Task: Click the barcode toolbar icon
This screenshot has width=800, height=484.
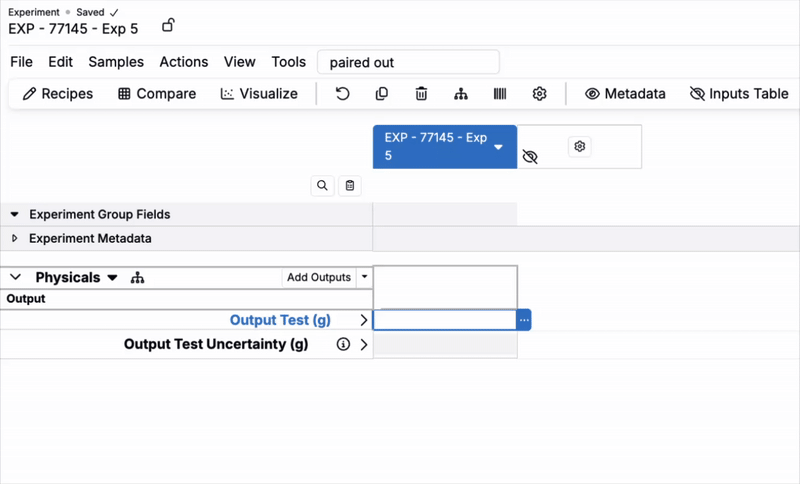Action: (x=500, y=93)
